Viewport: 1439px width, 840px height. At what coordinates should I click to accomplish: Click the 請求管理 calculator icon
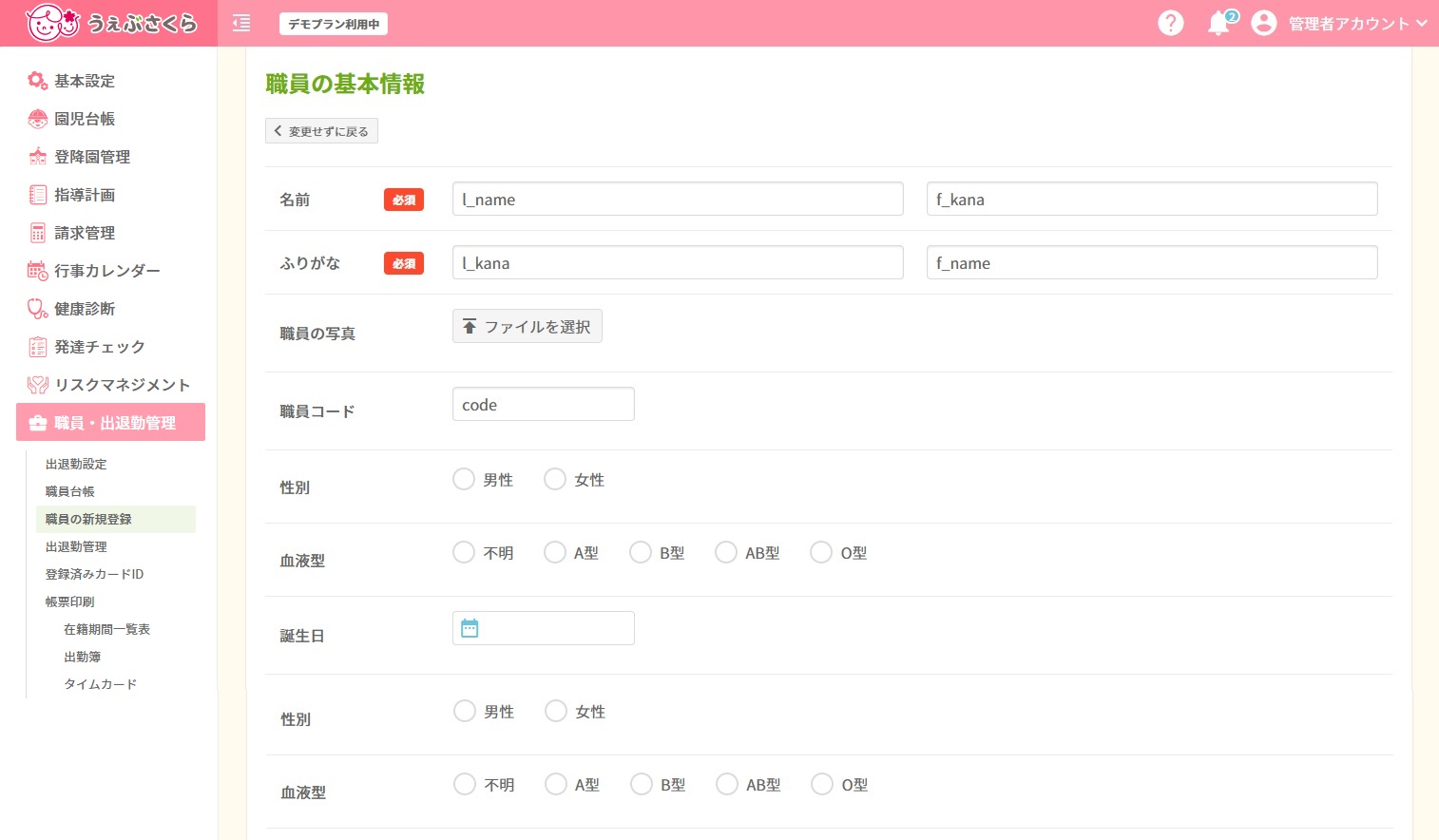tap(37, 233)
